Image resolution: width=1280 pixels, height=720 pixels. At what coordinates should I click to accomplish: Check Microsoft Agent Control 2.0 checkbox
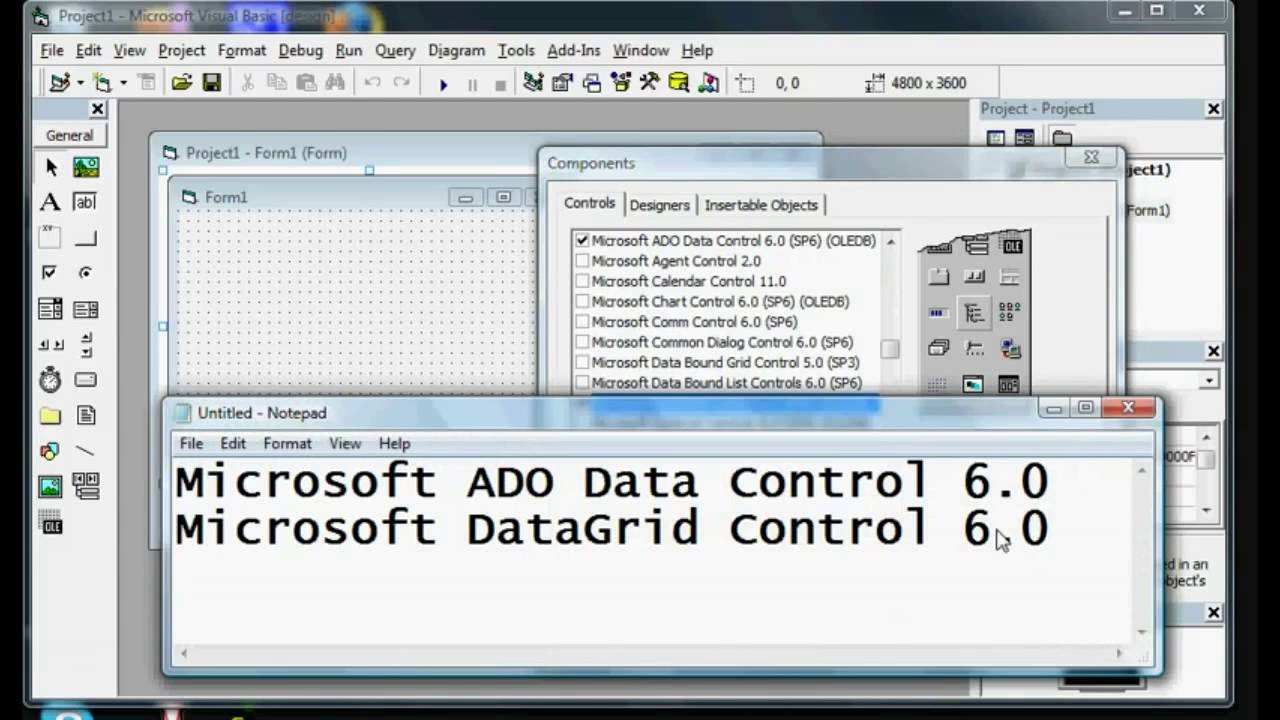point(582,261)
